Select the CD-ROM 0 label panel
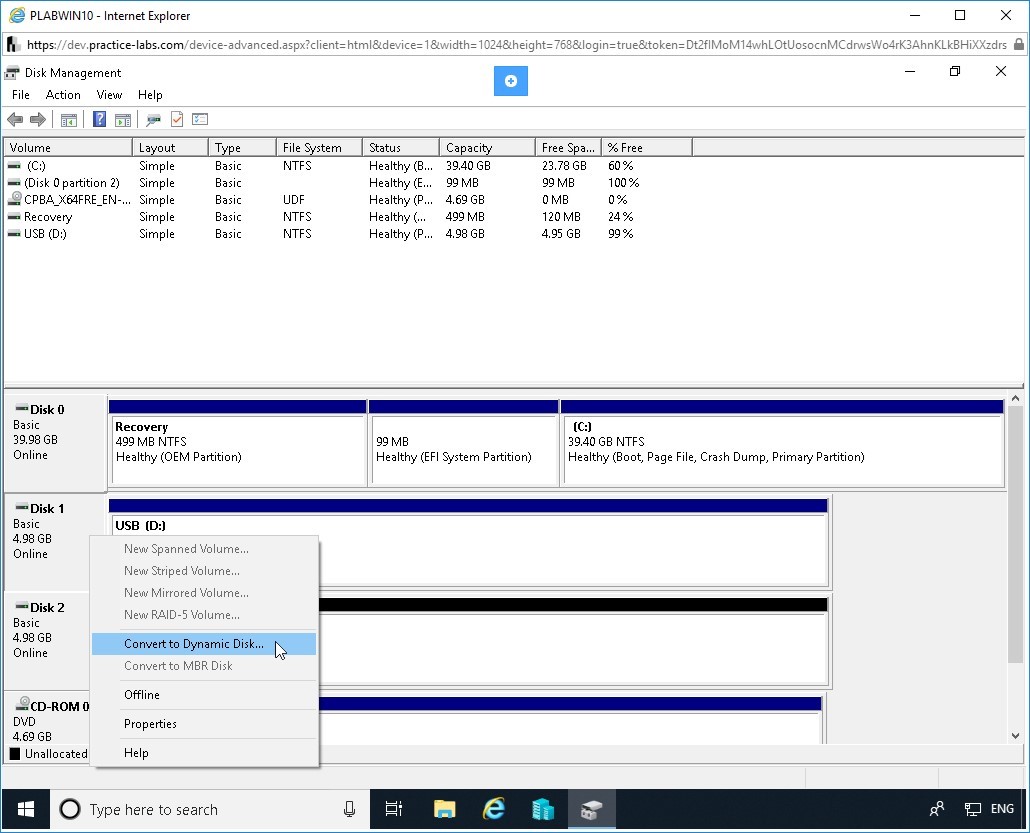This screenshot has height=833, width=1030. coord(47,720)
